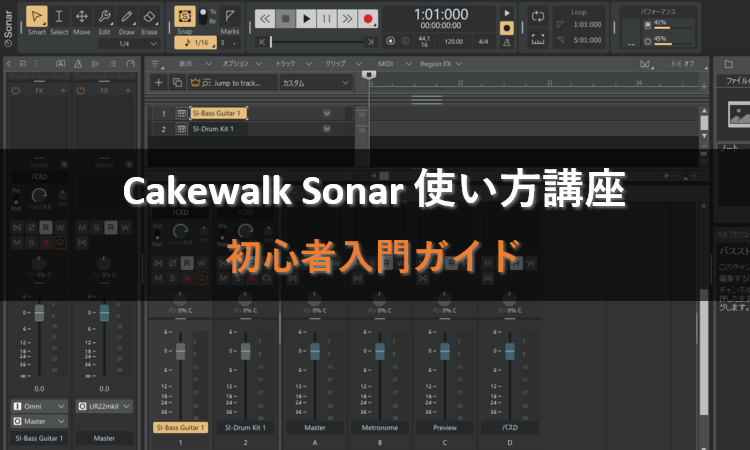Click Jump to track search field

click(230, 83)
